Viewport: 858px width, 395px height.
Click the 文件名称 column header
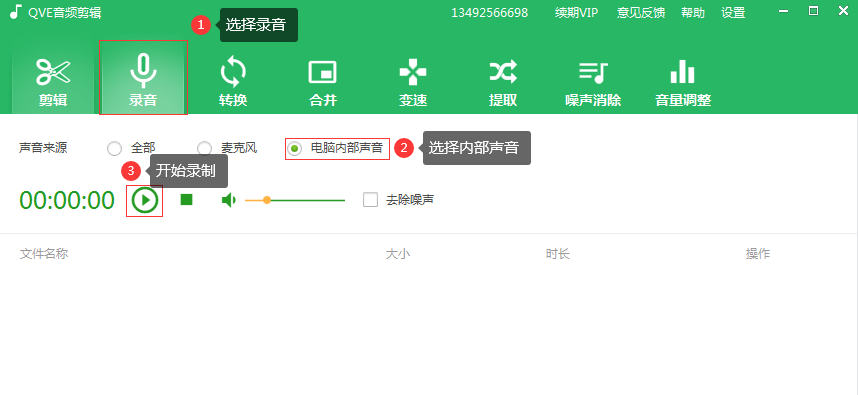coord(44,254)
